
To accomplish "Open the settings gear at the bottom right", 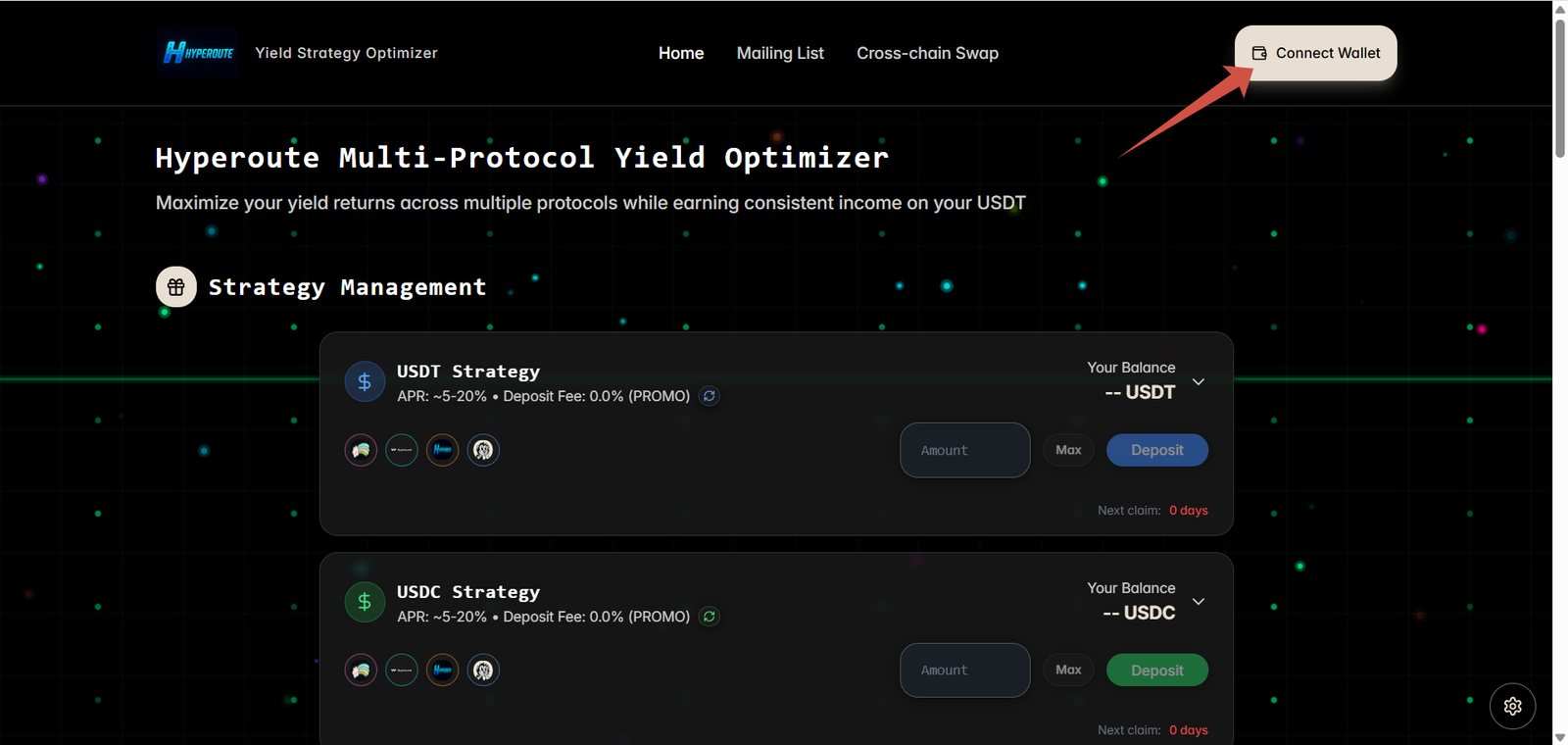I will pos(1512,706).
